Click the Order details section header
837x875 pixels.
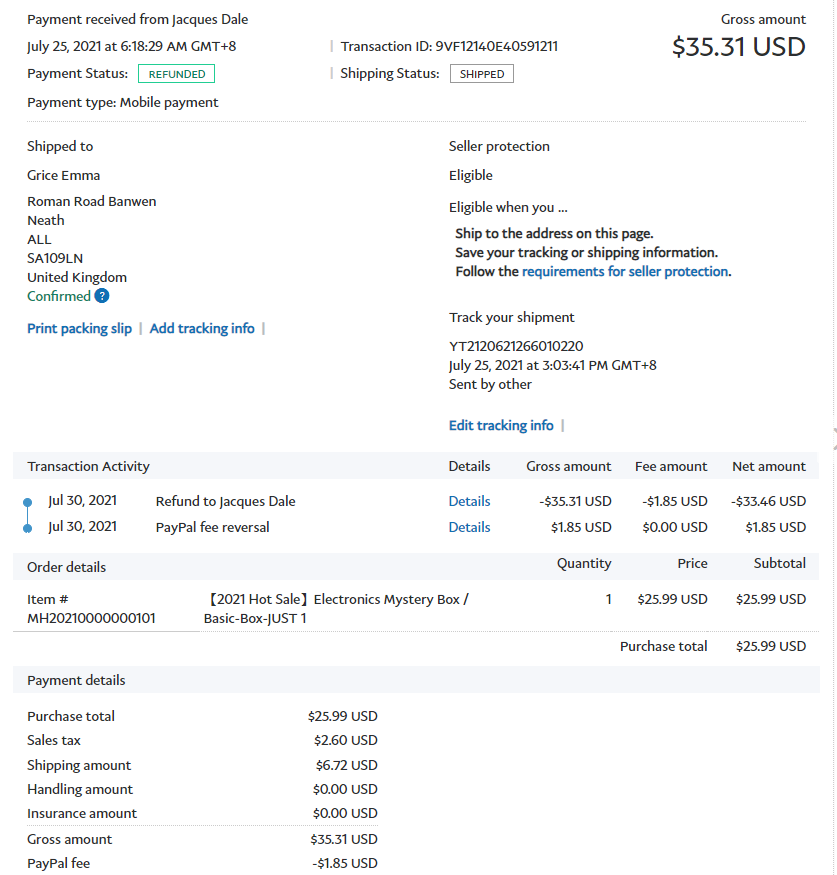66,567
